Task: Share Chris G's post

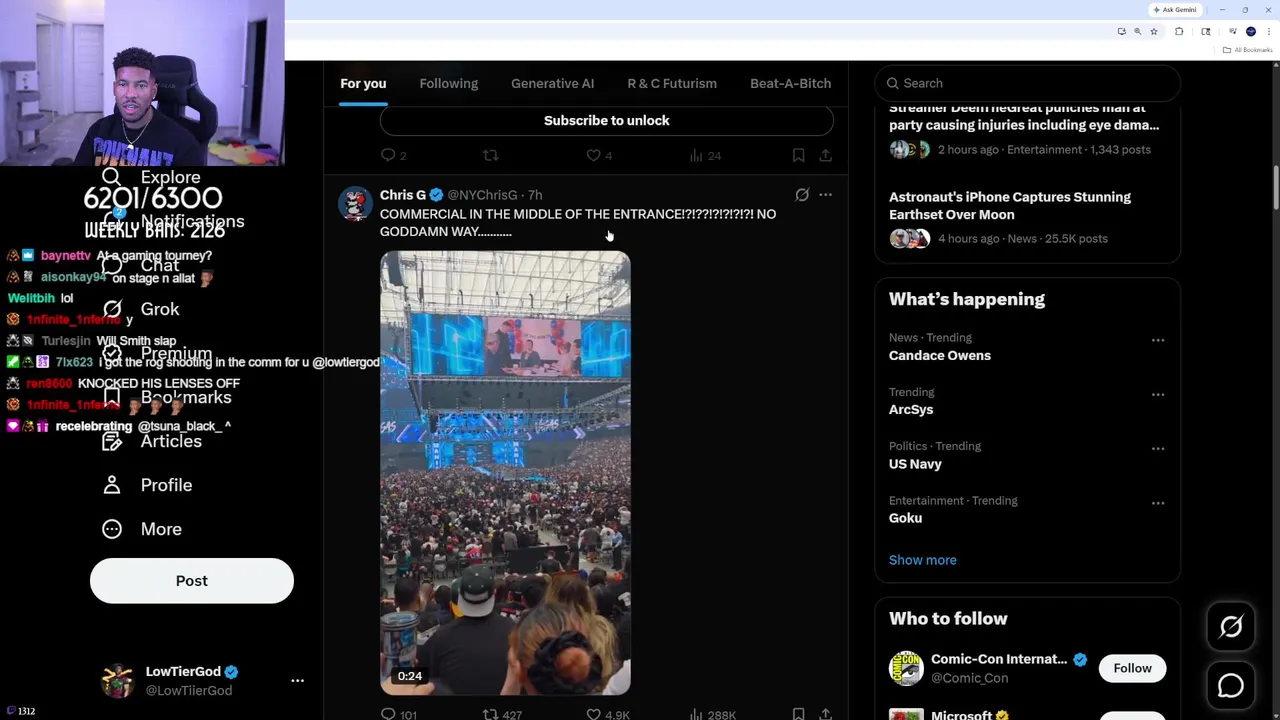Action: [825, 714]
